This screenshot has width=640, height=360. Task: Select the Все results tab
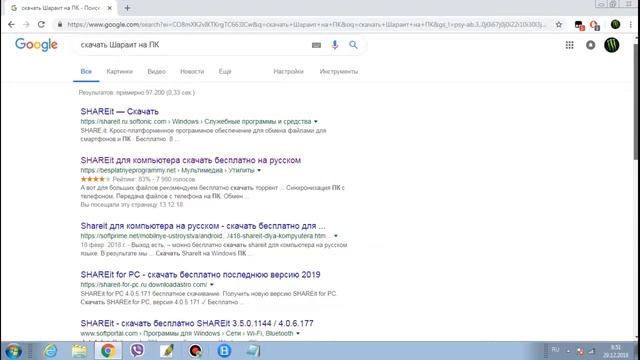pyautogui.click(x=86, y=71)
